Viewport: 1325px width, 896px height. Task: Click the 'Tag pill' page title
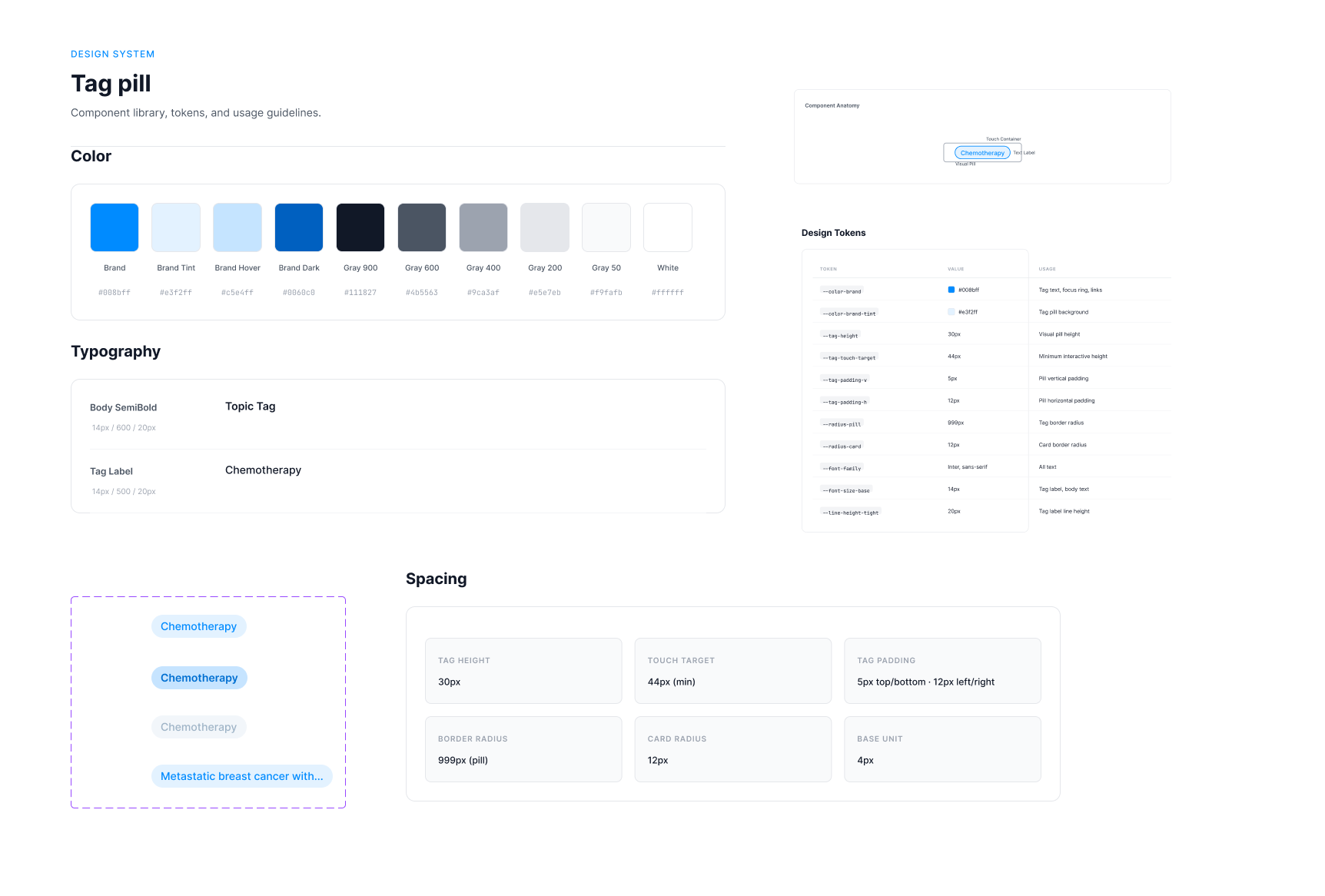(111, 83)
